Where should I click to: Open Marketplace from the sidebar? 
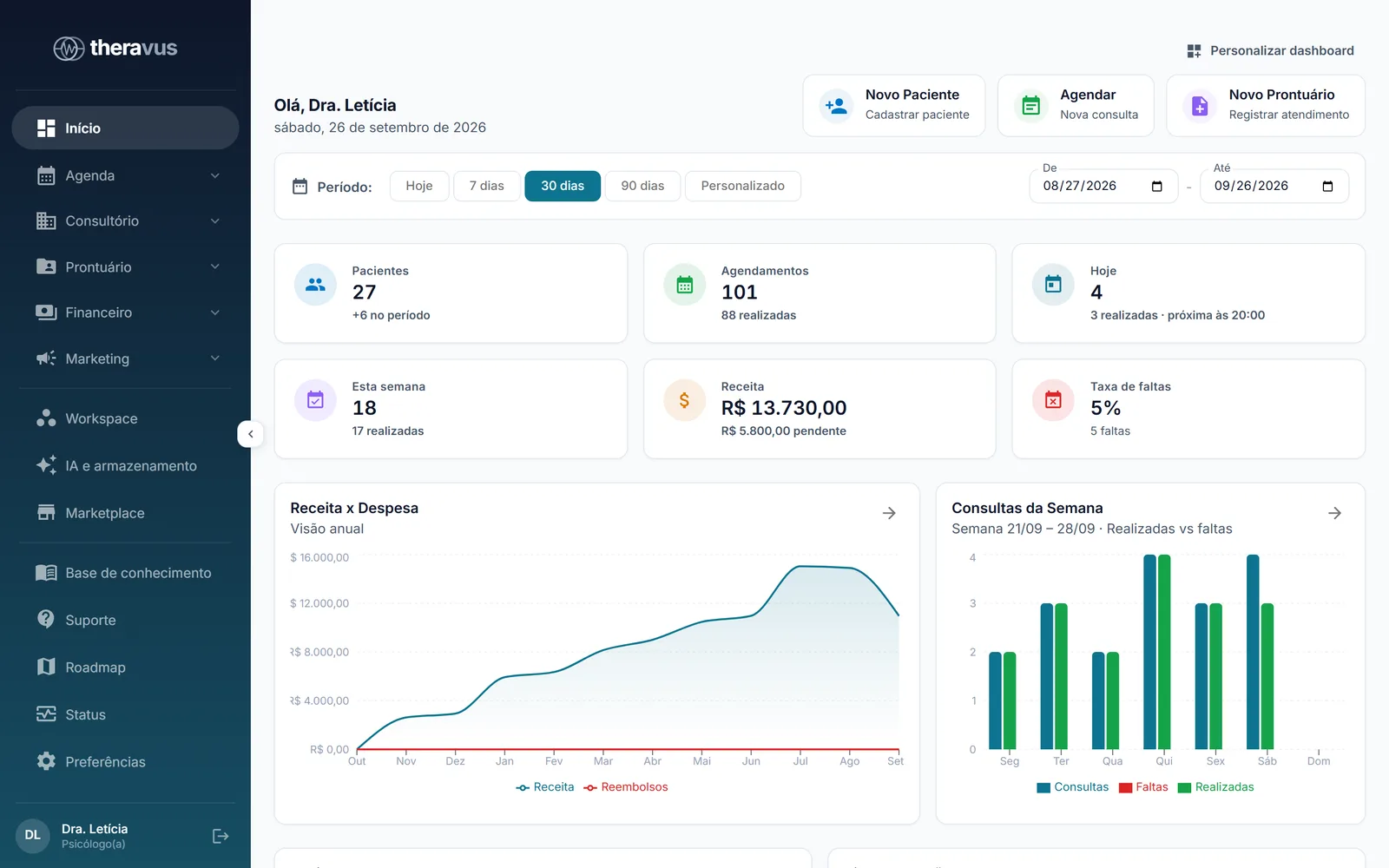(126, 513)
